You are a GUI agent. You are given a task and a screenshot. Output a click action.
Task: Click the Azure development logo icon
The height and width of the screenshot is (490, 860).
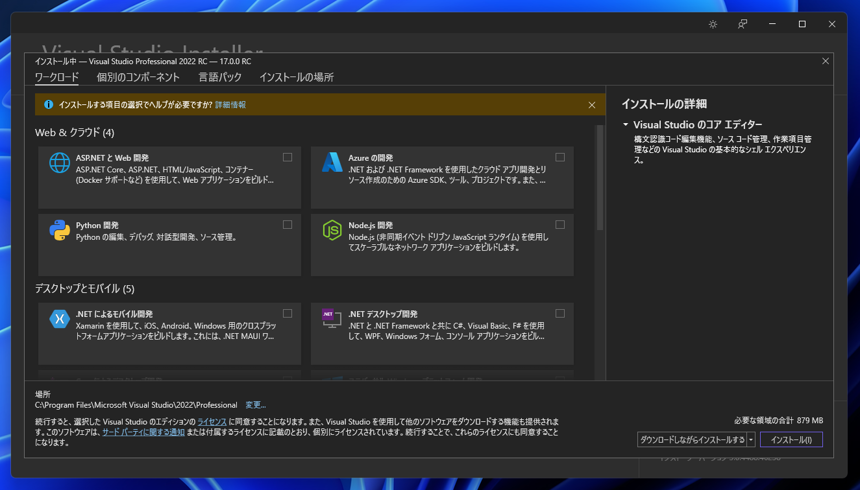[x=332, y=162]
